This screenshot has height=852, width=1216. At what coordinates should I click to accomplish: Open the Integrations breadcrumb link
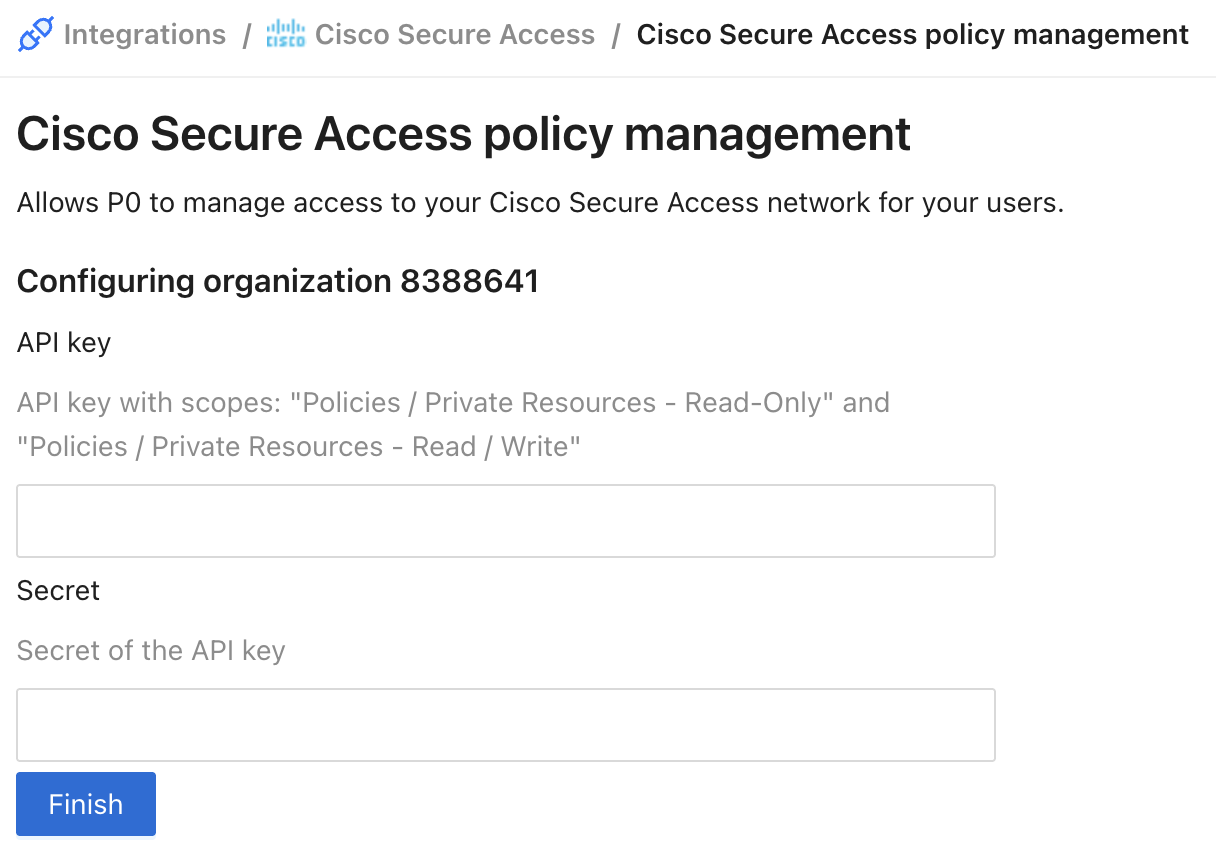click(144, 34)
